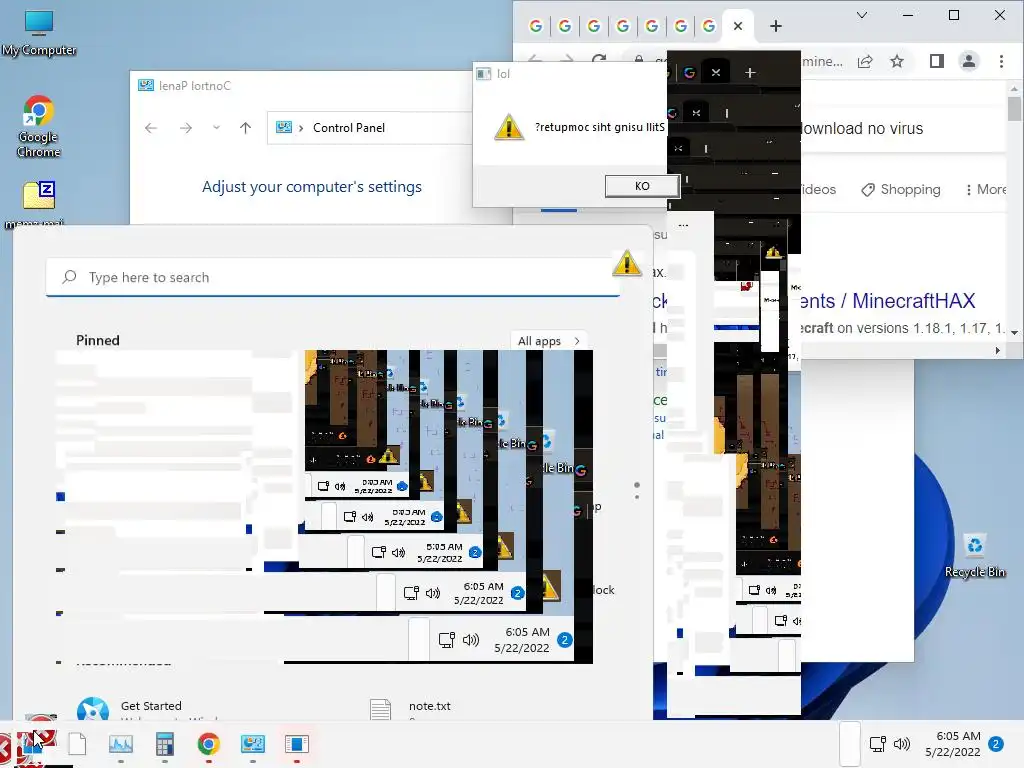Click Chrome vertical scrollbar thumb

point(1014,108)
